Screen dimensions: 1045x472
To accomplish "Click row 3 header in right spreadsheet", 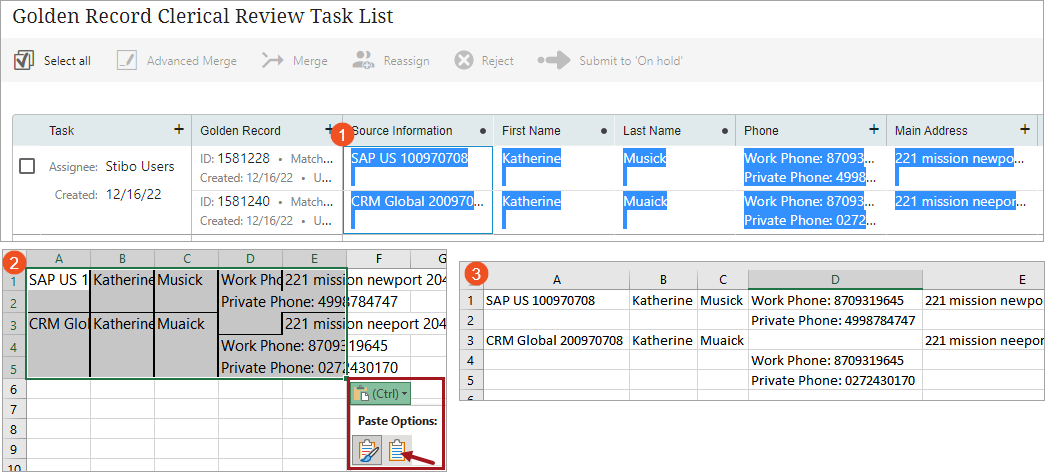I will point(470,341).
